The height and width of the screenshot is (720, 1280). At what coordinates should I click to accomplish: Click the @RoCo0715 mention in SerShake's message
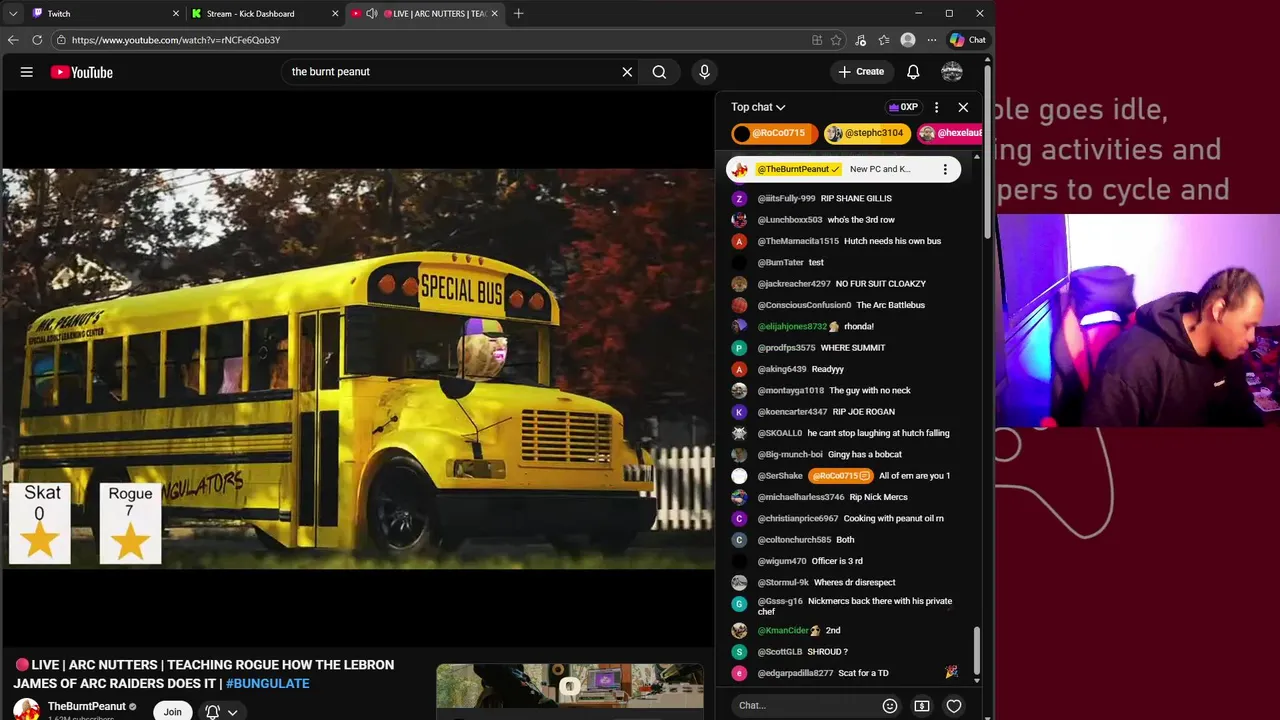pyautogui.click(x=840, y=476)
